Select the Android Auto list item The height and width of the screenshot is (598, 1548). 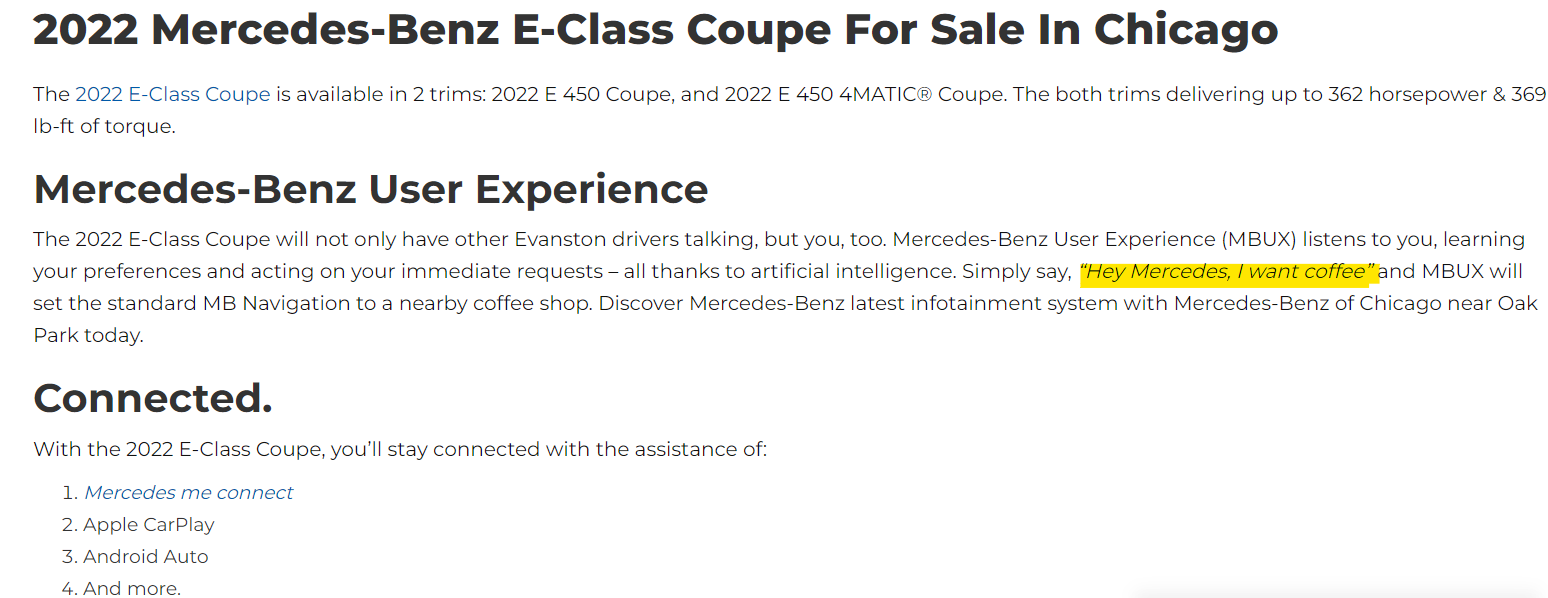tap(145, 556)
